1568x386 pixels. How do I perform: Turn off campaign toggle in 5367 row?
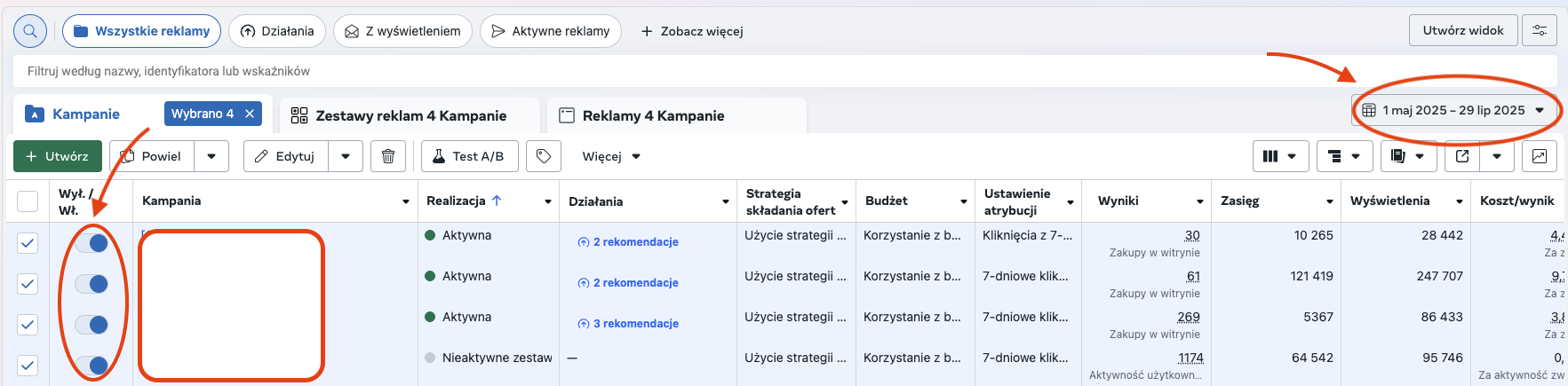tap(92, 324)
